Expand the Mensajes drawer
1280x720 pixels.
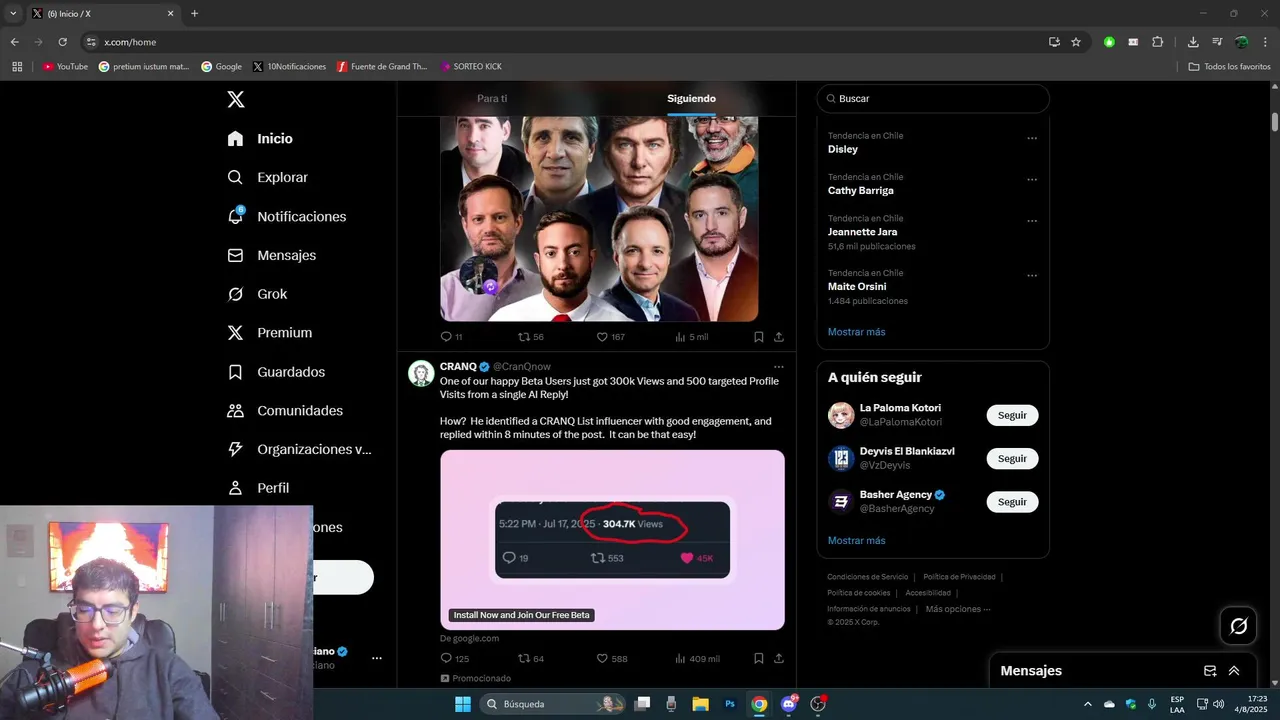(1234, 671)
